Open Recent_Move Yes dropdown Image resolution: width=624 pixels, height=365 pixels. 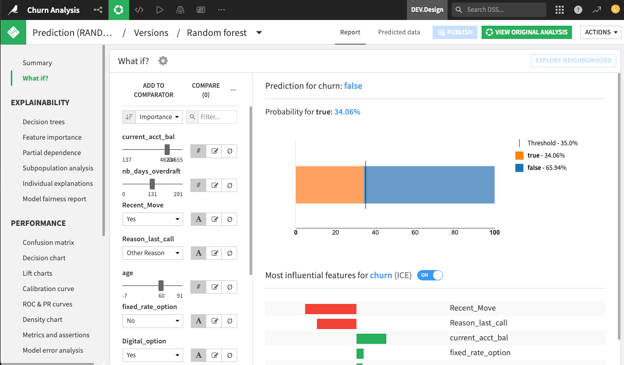tap(152, 219)
